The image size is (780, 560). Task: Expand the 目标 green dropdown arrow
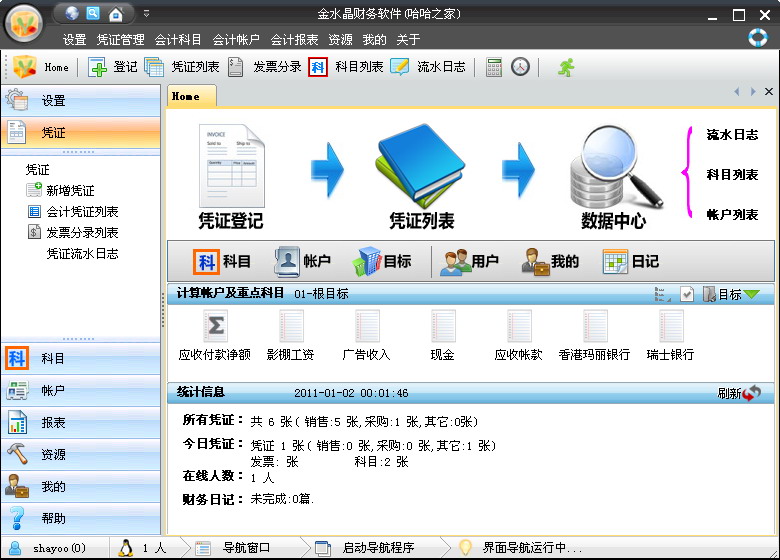point(752,294)
